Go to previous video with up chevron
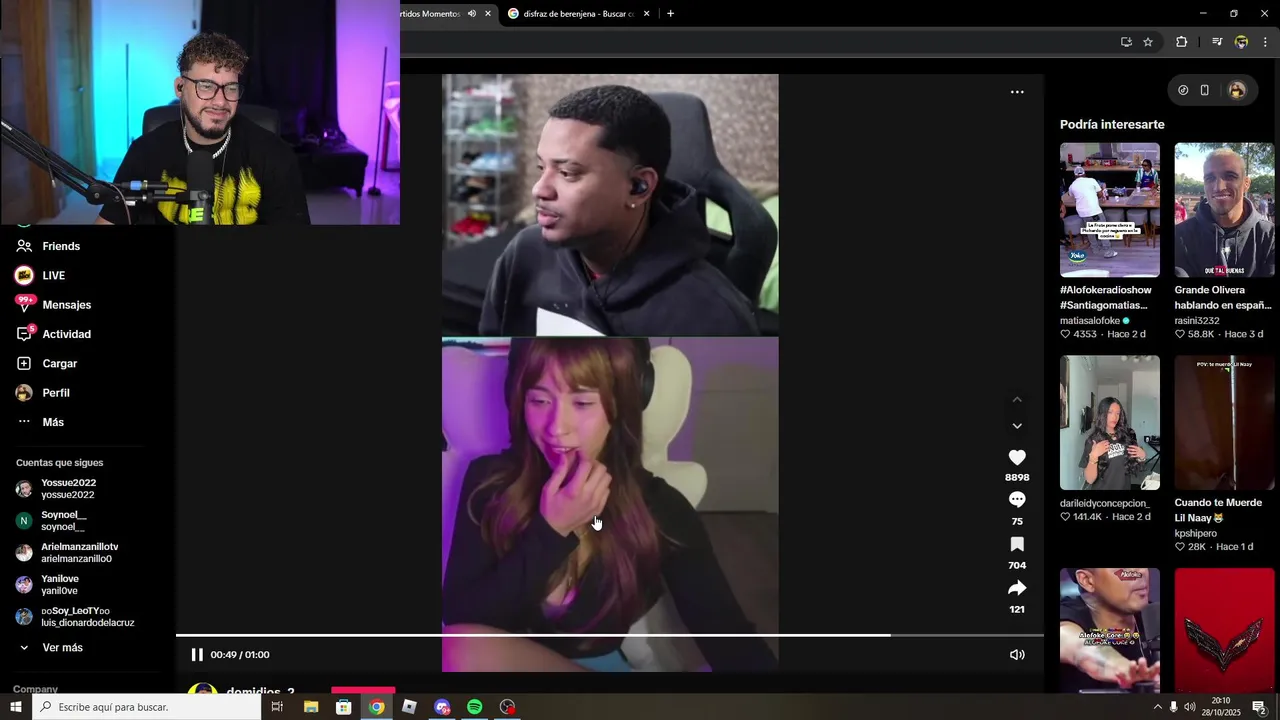The image size is (1280, 720). (1017, 399)
